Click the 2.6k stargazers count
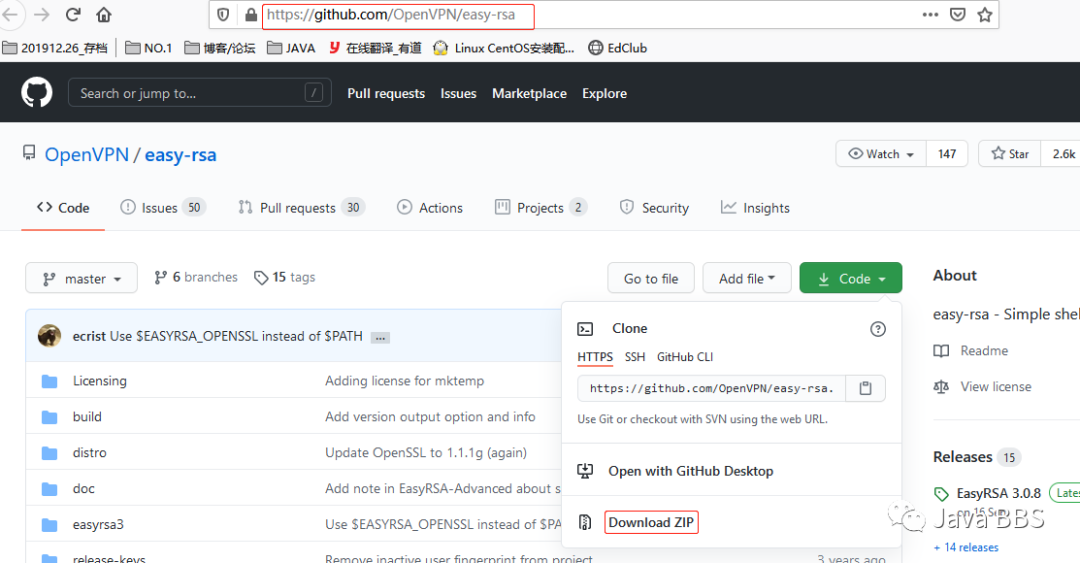 pos(1063,154)
